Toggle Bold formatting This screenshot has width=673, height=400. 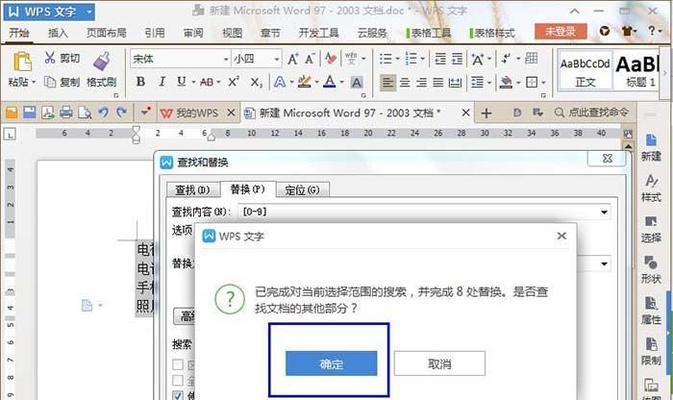click(140, 81)
